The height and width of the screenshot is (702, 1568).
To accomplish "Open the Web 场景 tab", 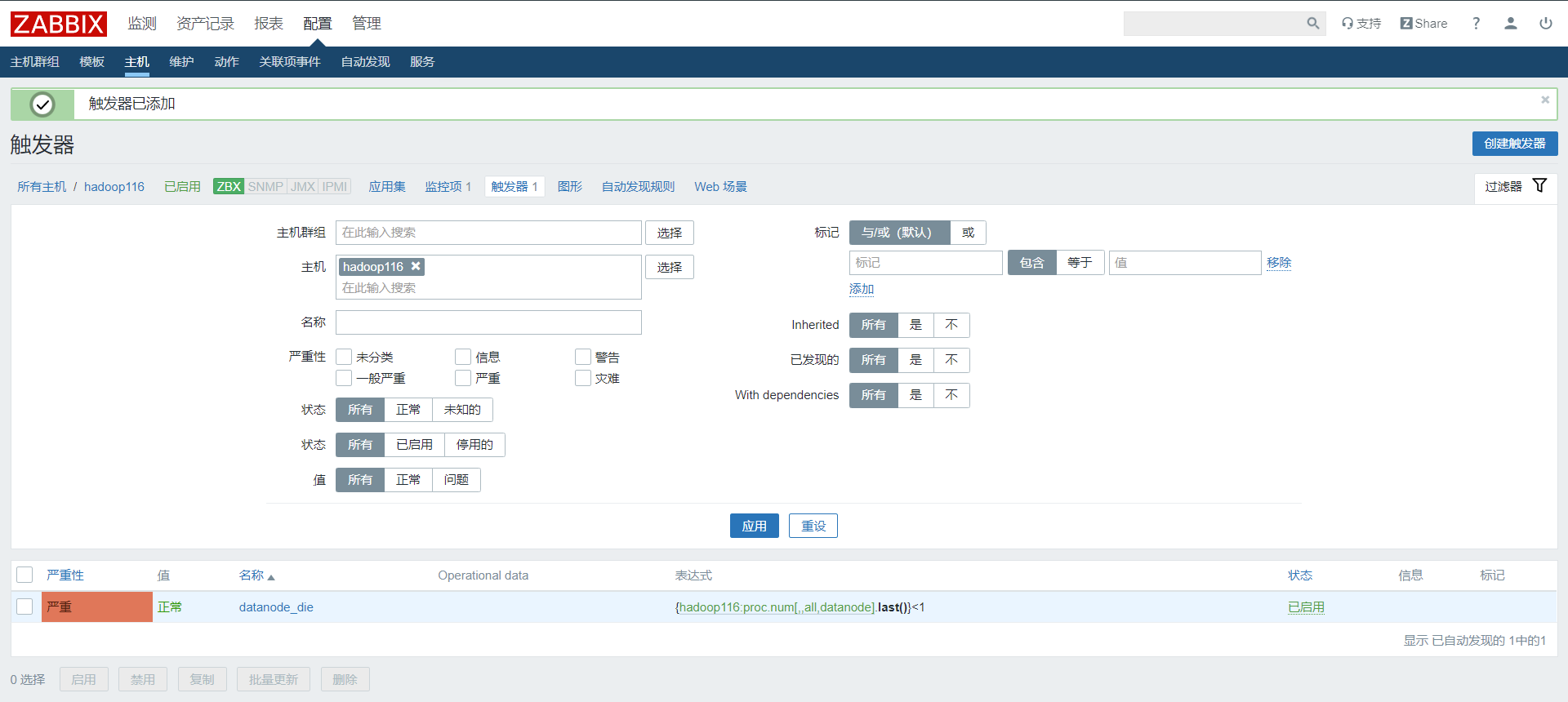I will point(720,187).
